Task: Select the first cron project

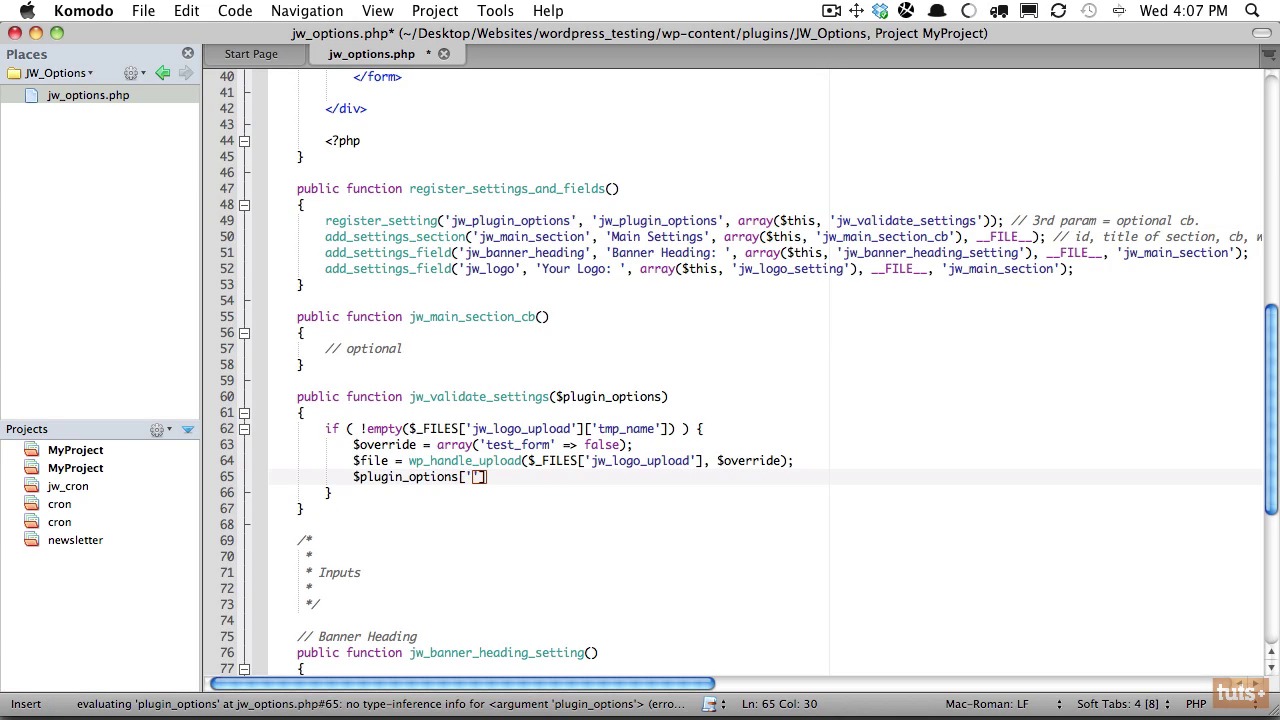Action: (x=59, y=504)
